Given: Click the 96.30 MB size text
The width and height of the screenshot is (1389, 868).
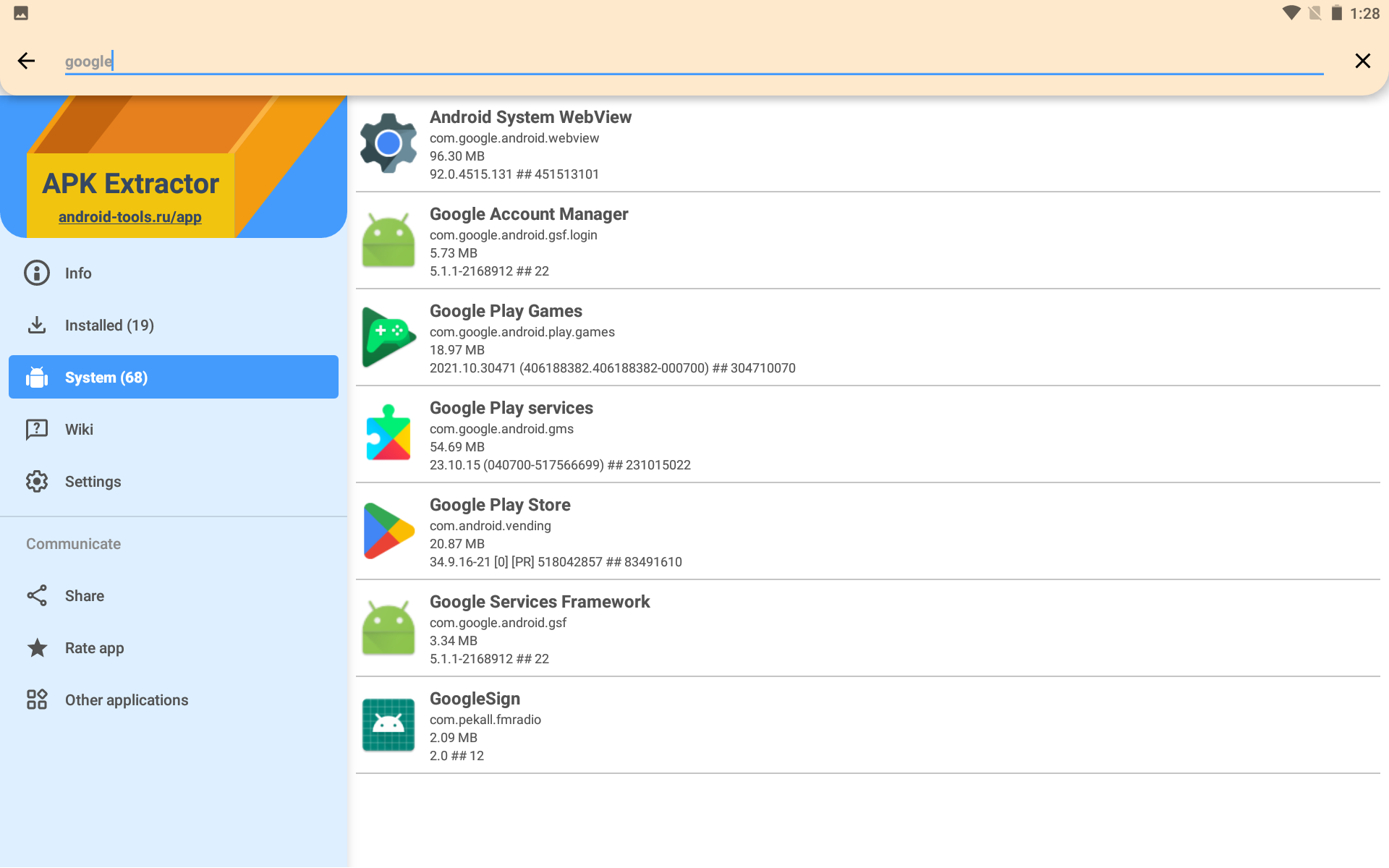Looking at the screenshot, I should tap(457, 156).
